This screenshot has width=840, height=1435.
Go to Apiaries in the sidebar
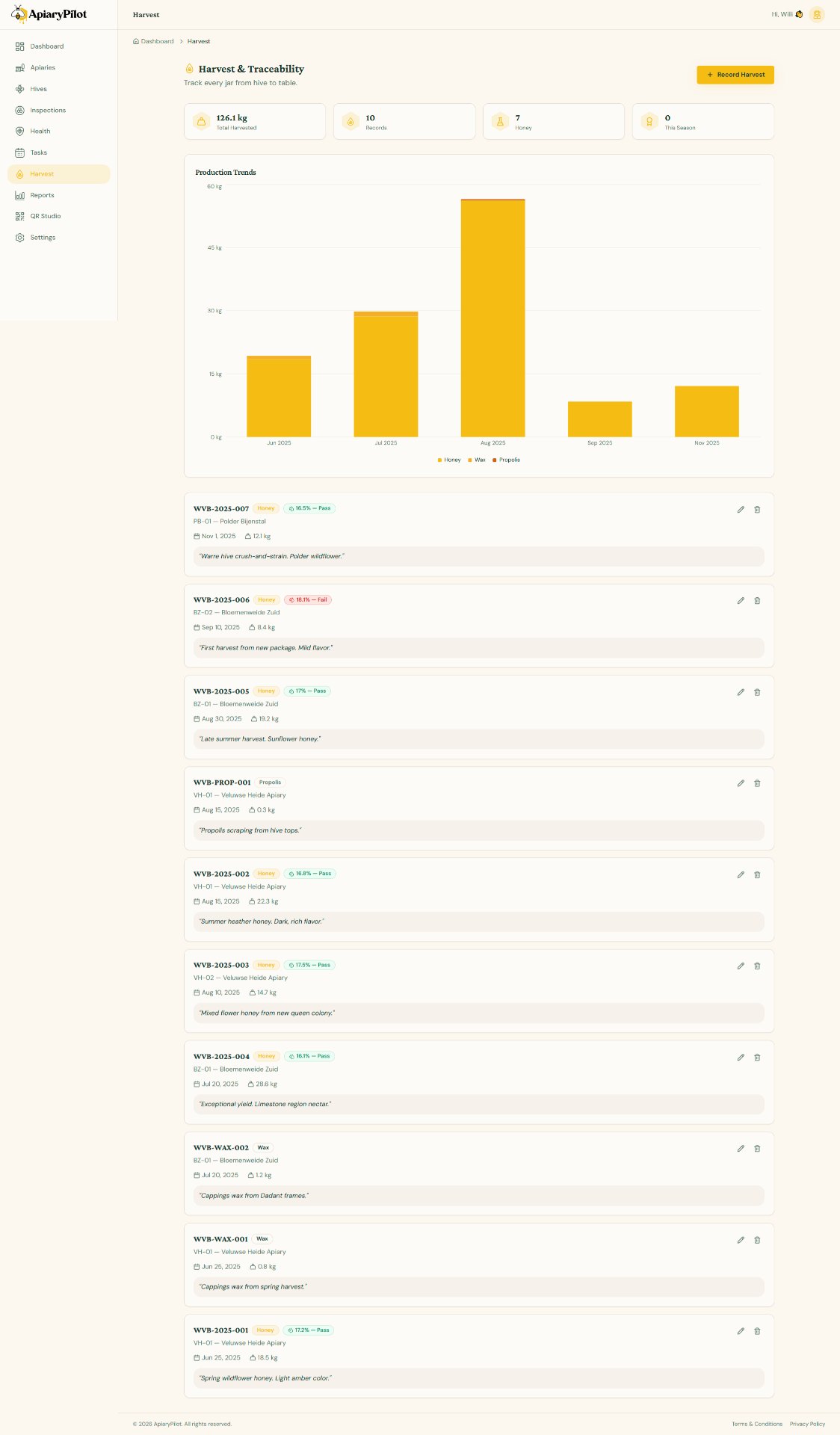(59, 68)
